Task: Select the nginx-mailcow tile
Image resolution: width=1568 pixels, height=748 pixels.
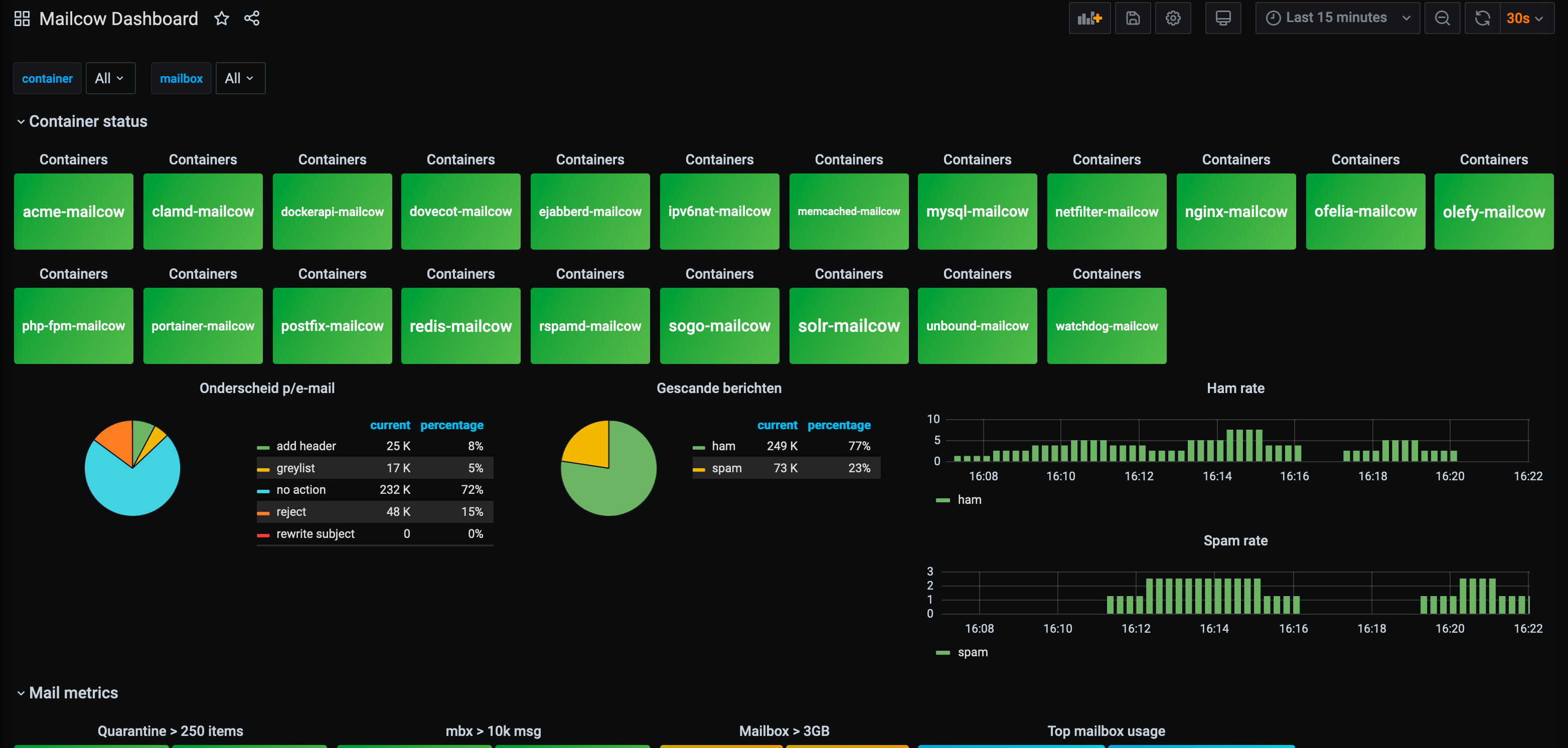Action: coord(1236,211)
